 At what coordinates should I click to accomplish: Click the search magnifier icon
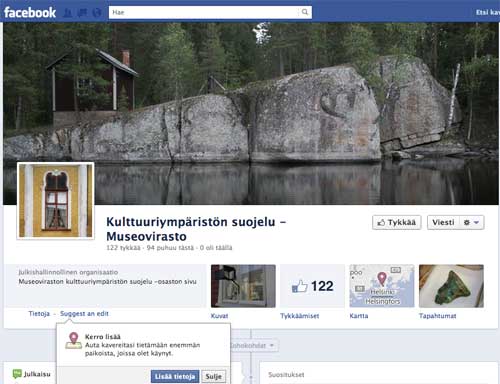coord(305,12)
